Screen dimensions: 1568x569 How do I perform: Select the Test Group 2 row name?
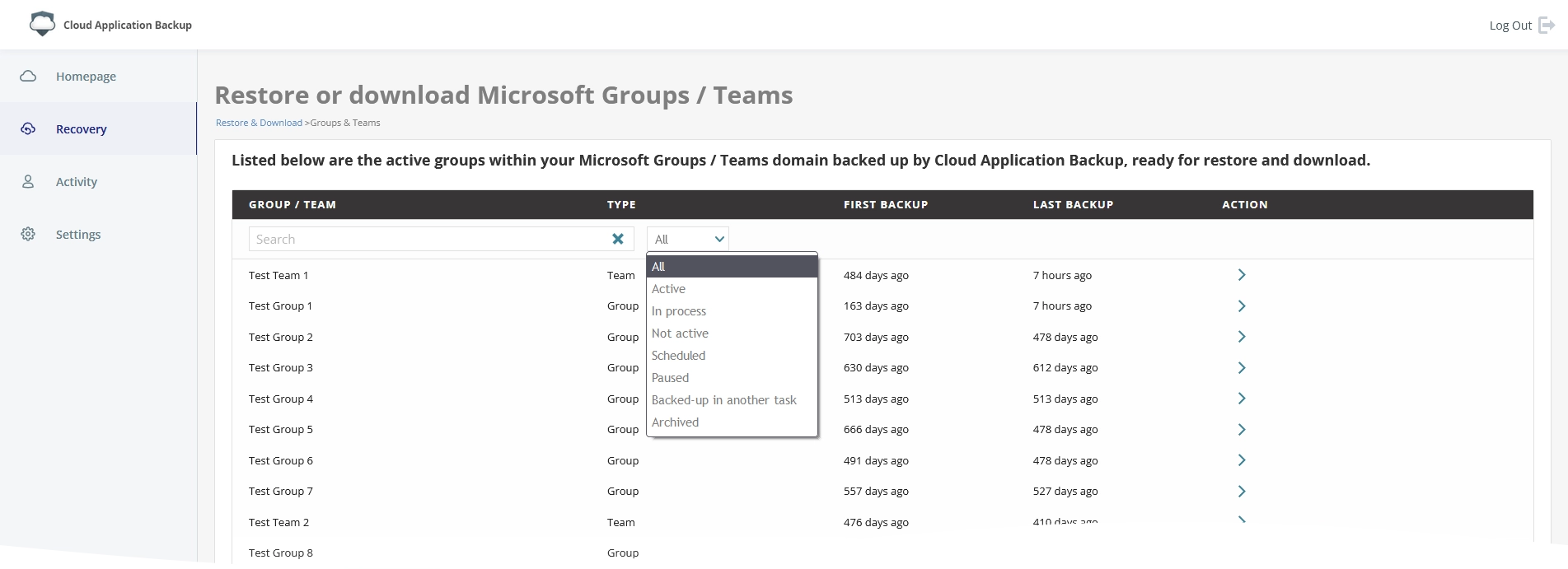tap(281, 337)
